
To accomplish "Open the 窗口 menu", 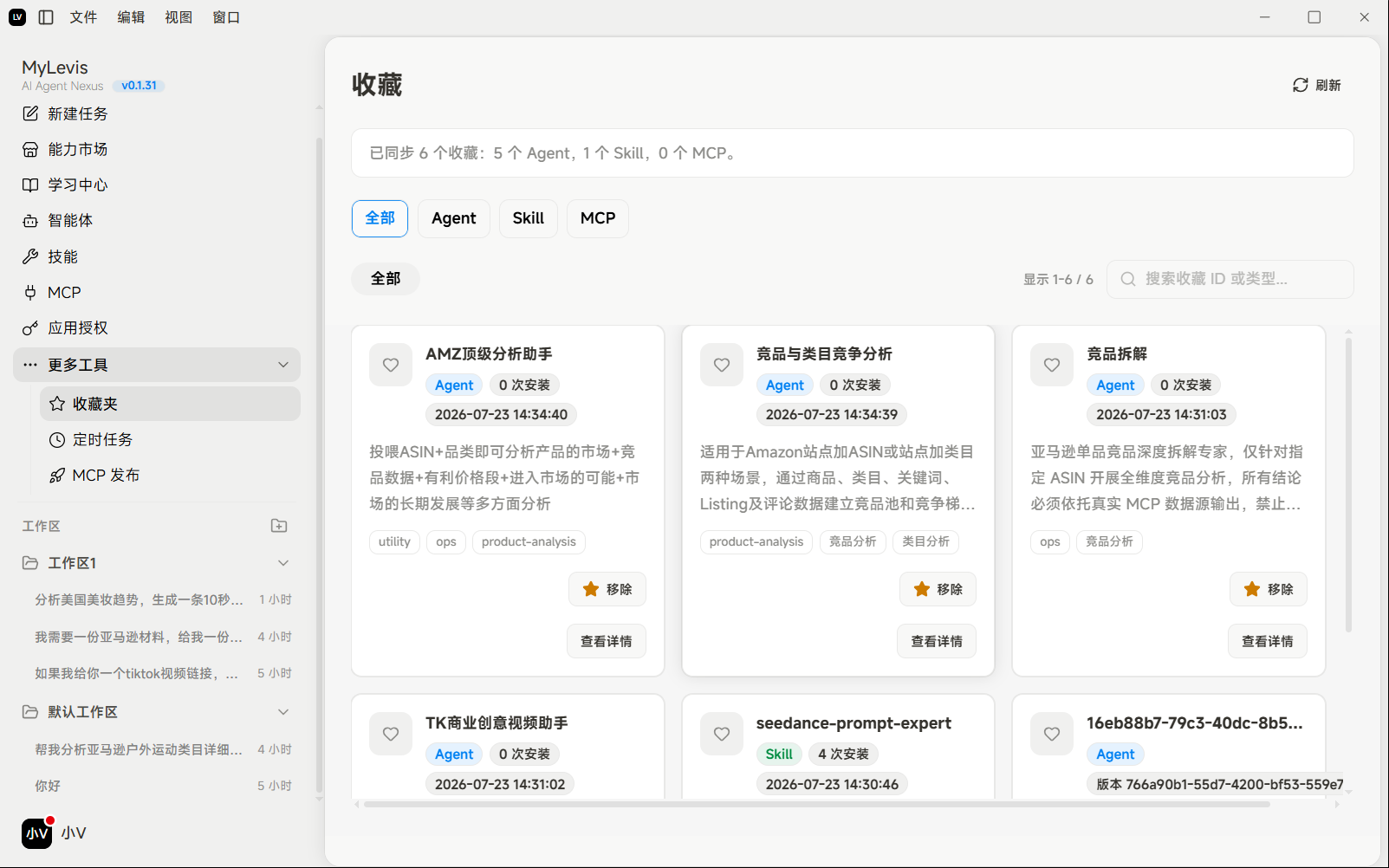I will click(226, 17).
